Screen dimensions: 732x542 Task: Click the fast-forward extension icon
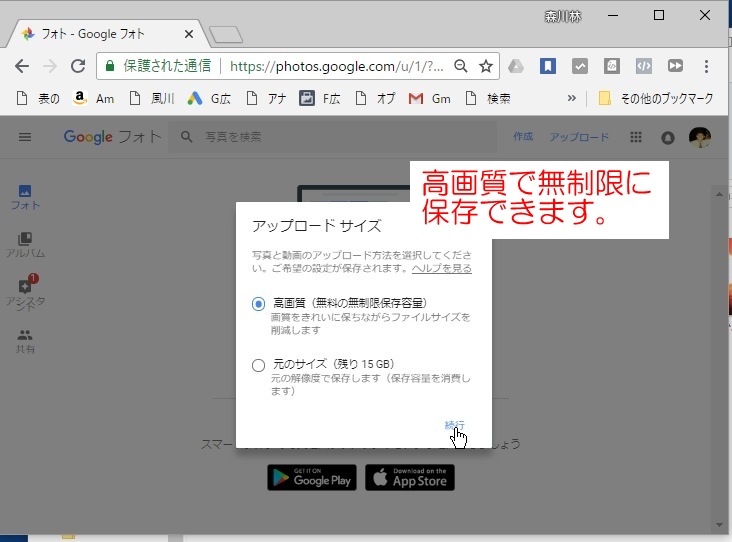coord(675,66)
